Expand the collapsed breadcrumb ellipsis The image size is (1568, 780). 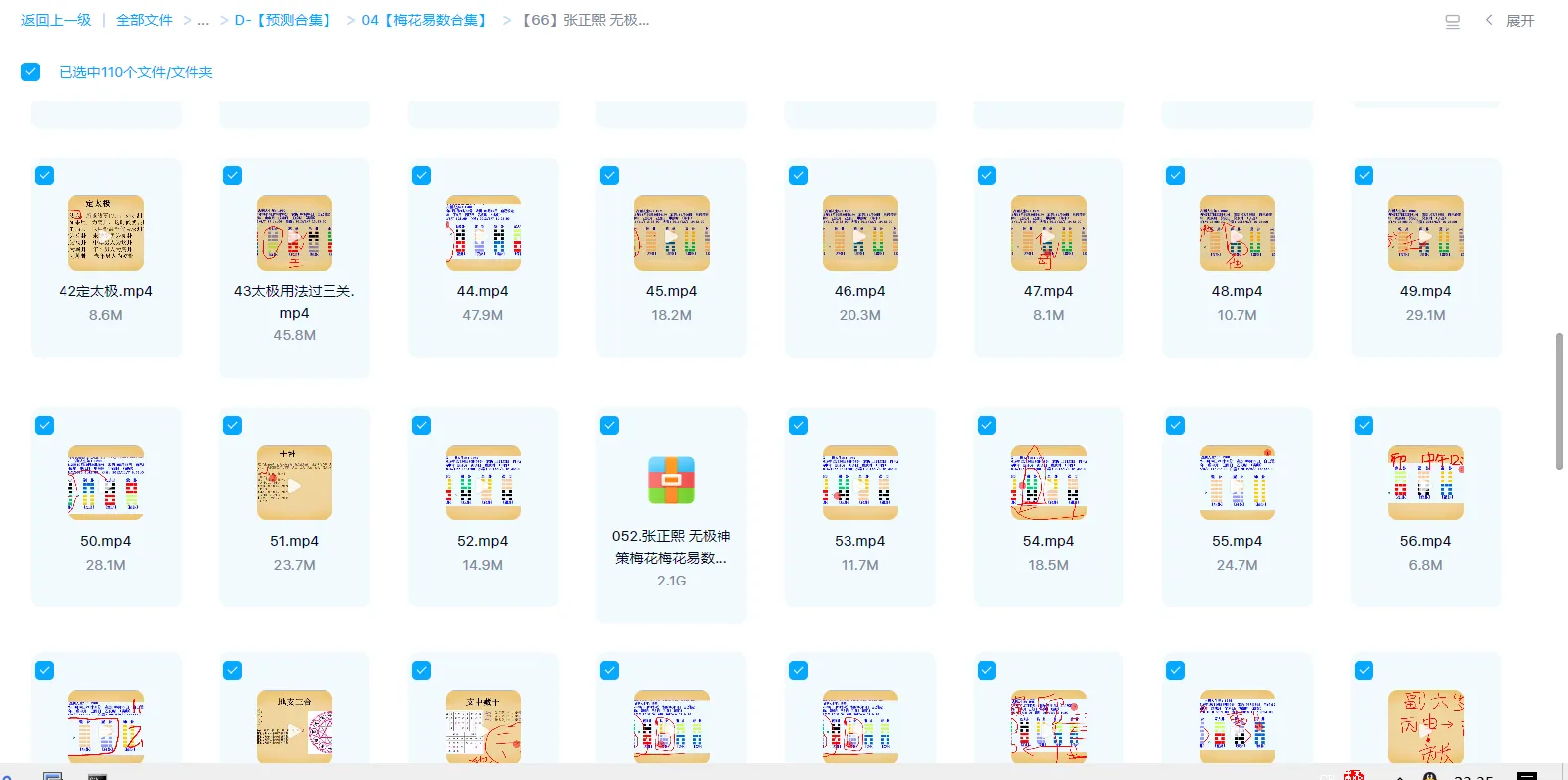pos(203,21)
